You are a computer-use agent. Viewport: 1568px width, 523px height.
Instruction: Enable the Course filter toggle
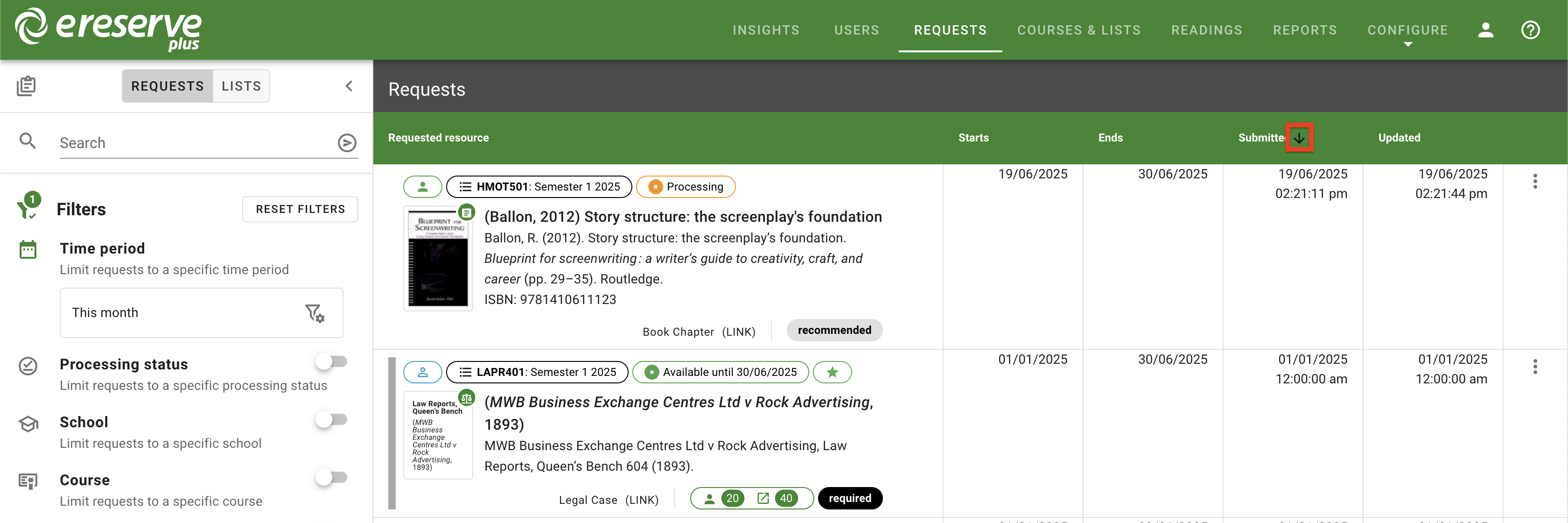(x=332, y=477)
